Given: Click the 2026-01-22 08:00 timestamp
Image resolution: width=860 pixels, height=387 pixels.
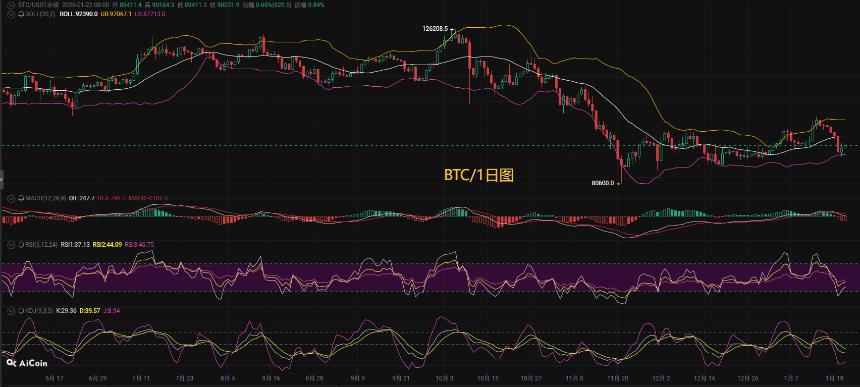Looking at the screenshot, I should (x=86, y=4).
